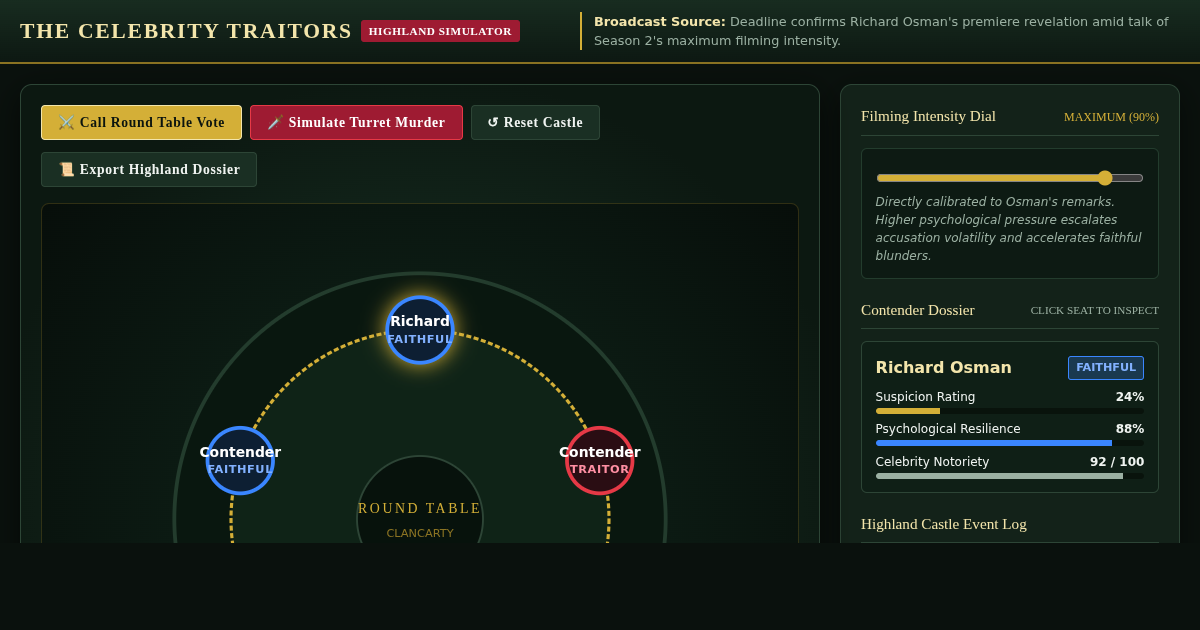
Task: Click Simulate Turret Murder button
Action: (x=356, y=122)
